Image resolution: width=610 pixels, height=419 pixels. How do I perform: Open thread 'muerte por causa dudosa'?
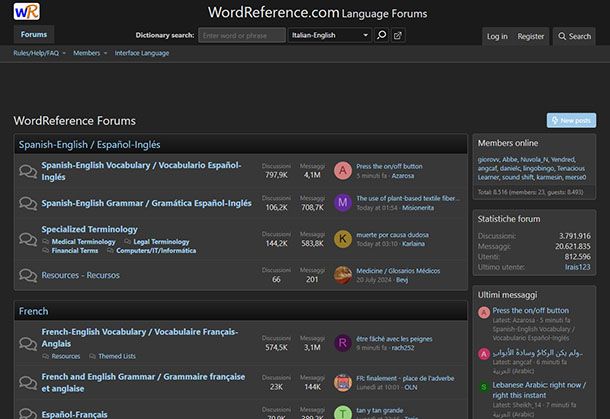pyautogui.click(x=393, y=235)
